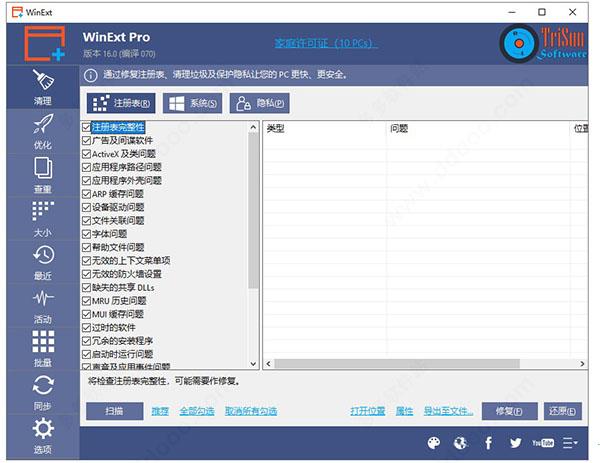600x463 pixels.
Task: Click the 扫描 scan button
Action: click(x=114, y=411)
